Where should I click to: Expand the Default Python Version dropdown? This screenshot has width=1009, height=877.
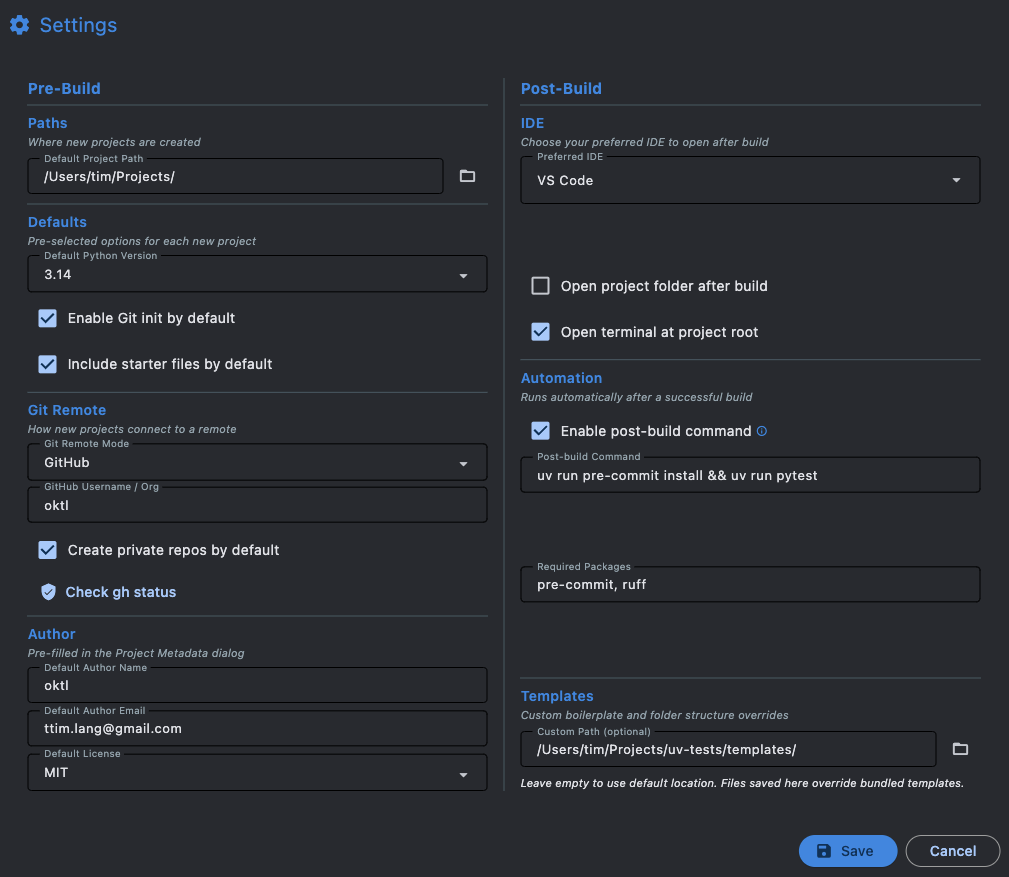258,274
